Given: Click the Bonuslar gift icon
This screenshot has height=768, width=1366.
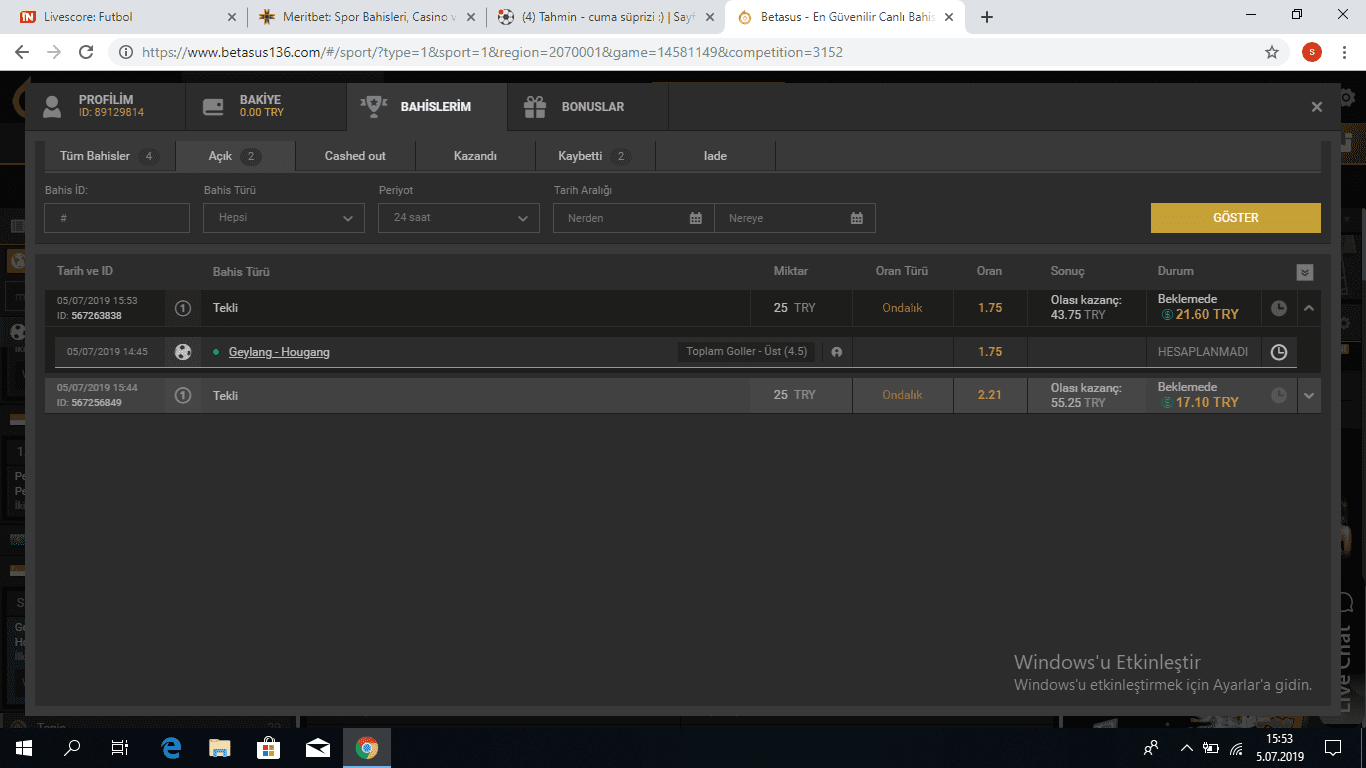Looking at the screenshot, I should pyautogui.click(x=535, y=106).
